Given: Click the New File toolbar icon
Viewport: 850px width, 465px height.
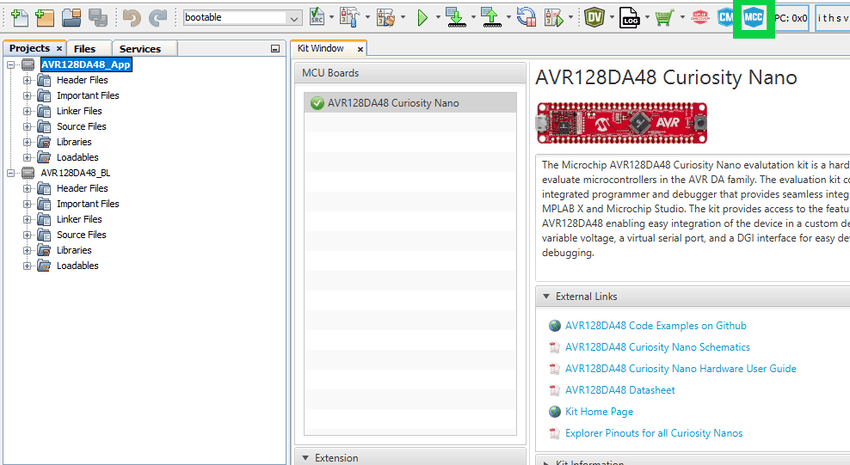Looking at the screenshot, I should [19, 18].
